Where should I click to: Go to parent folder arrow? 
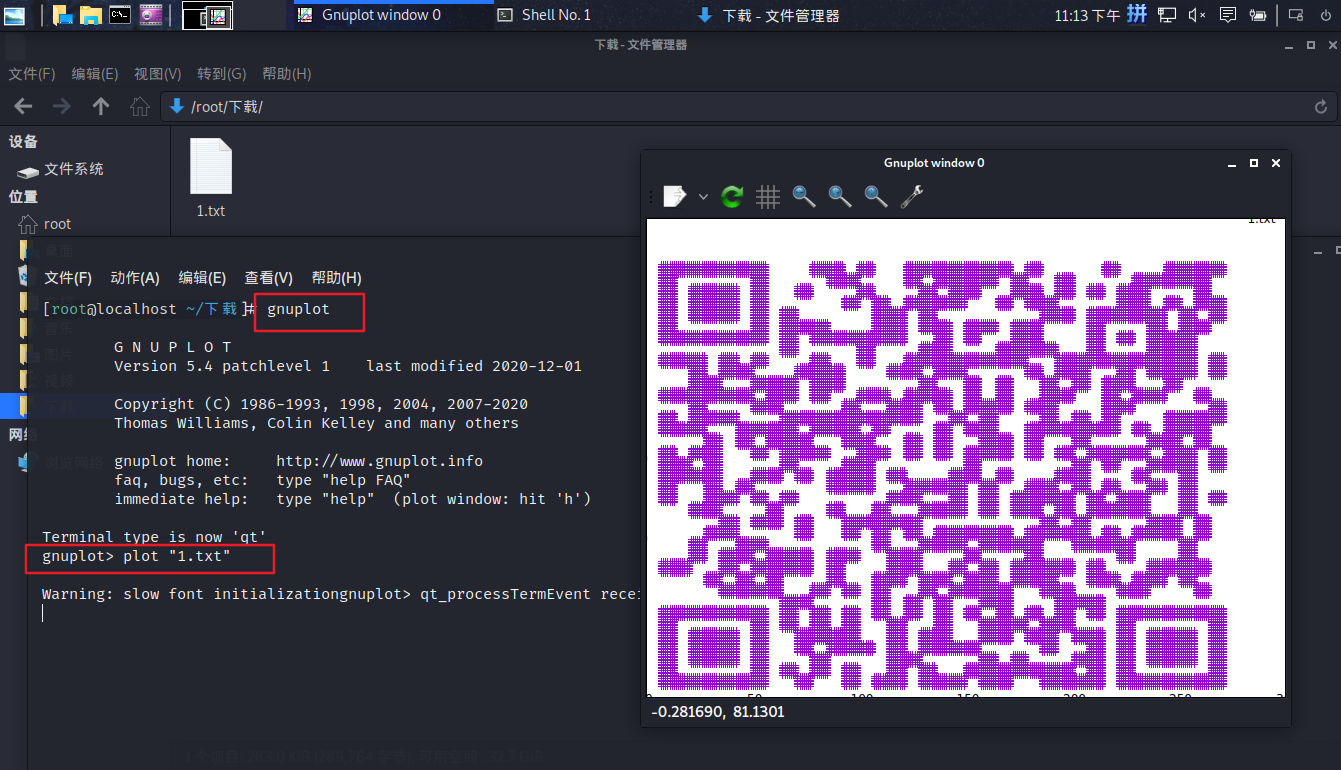click(x=101, y=106)
